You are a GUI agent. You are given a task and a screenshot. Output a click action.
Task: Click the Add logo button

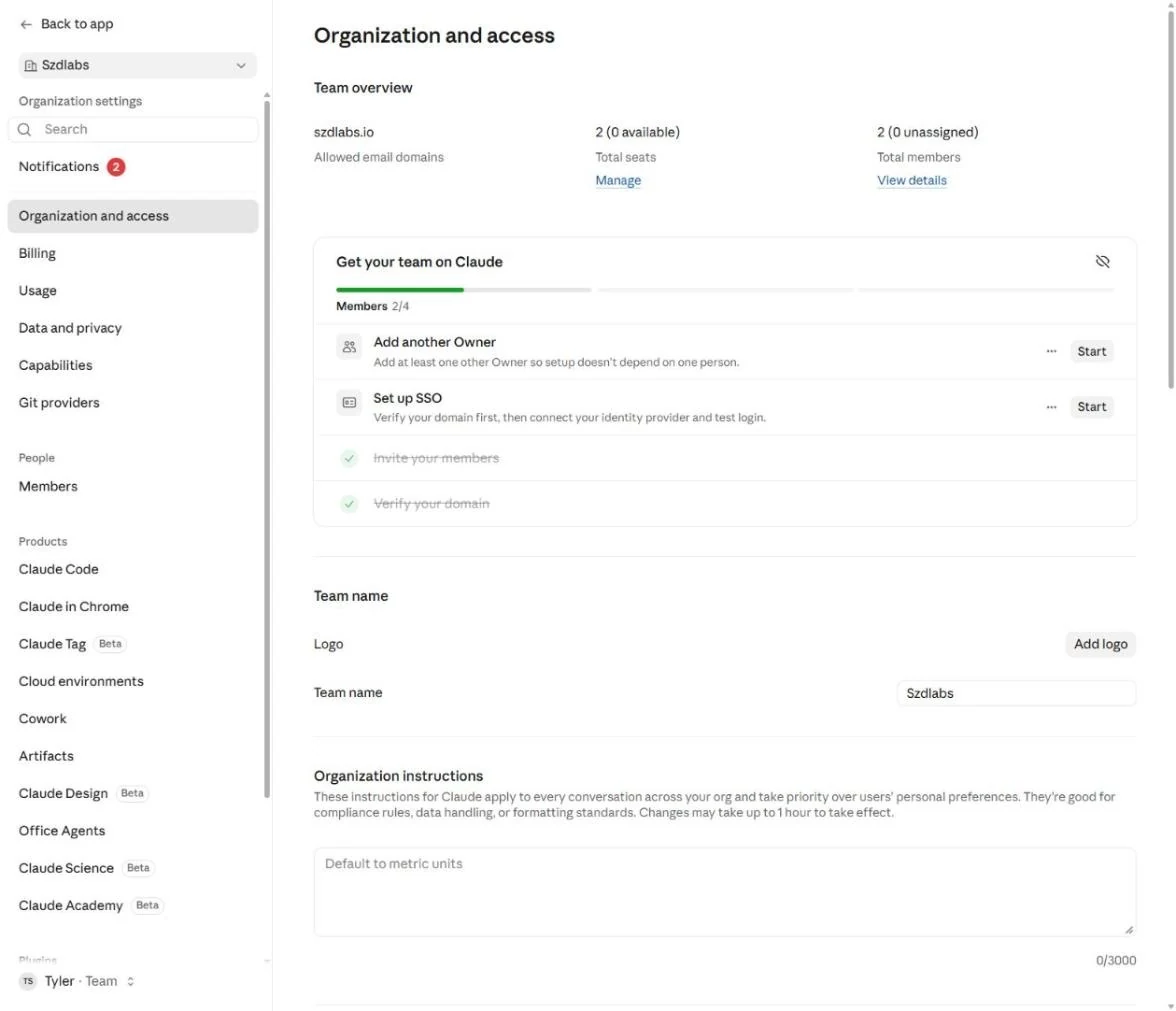click(1100, 644)
